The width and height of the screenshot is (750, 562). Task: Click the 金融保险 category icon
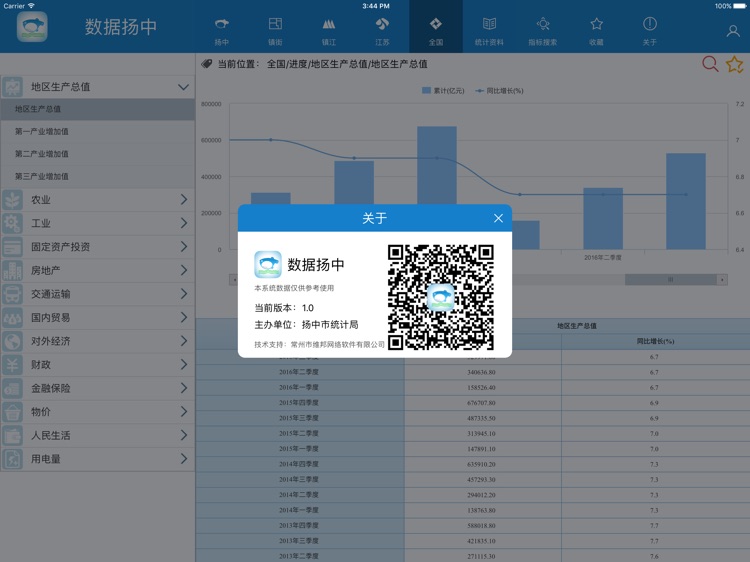[x=12, y=388]
